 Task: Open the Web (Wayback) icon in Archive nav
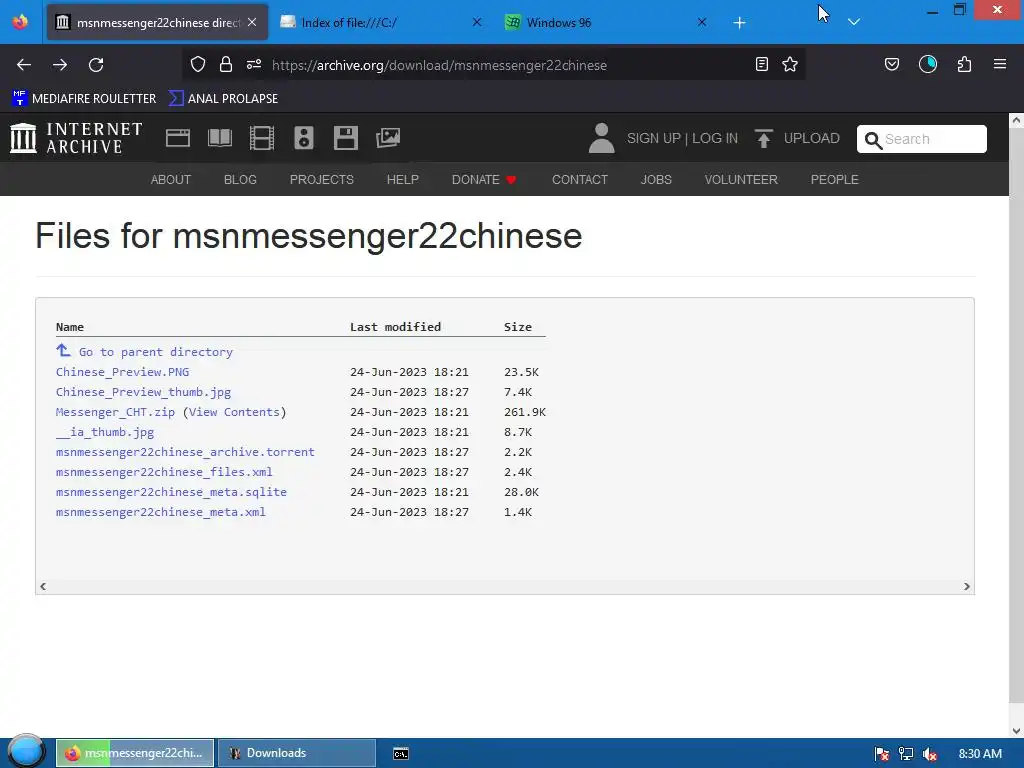tap(178, 138)
